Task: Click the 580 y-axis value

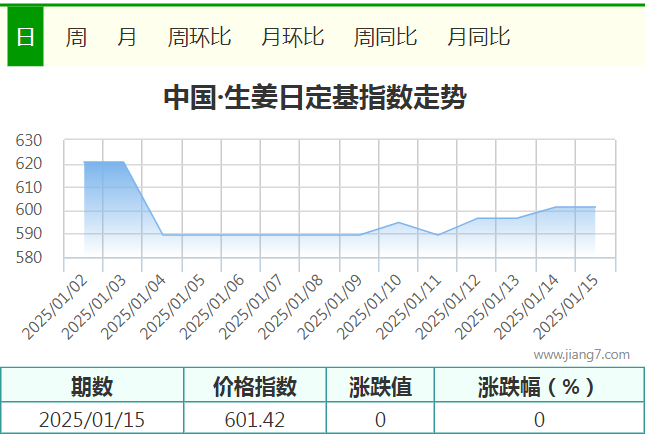Action: [x=29, y=258]
